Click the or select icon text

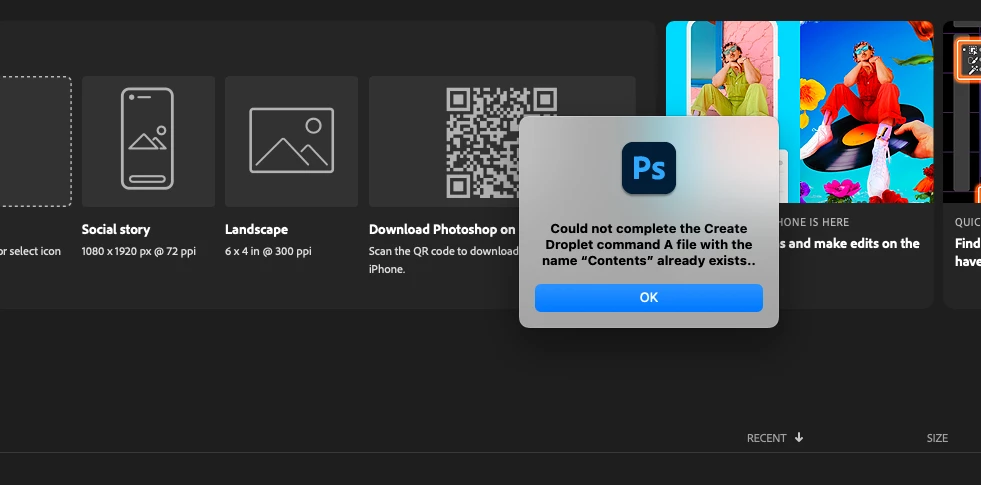click(x=31, y=252)
